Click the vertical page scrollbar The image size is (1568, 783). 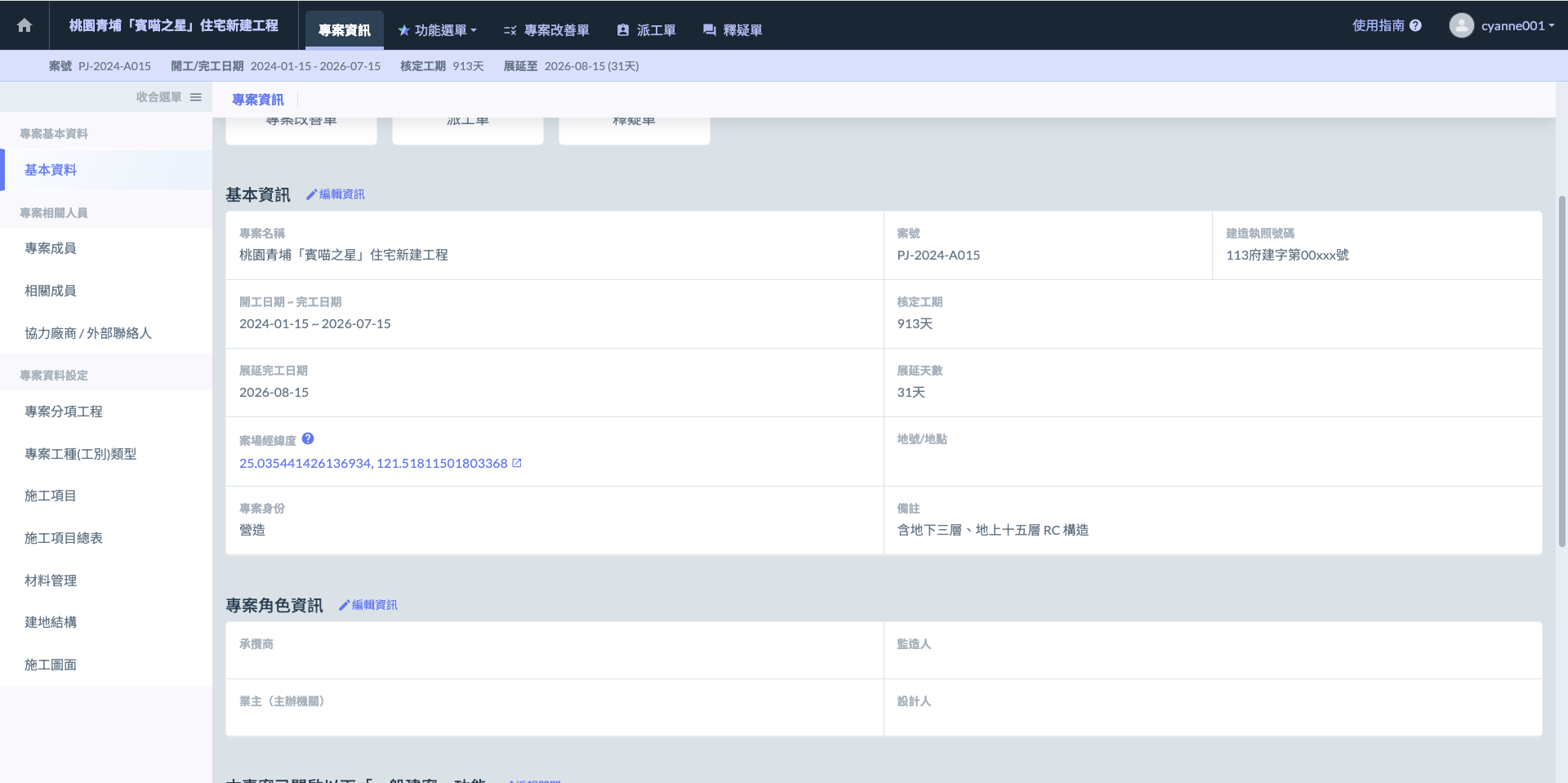point(1561,367)
